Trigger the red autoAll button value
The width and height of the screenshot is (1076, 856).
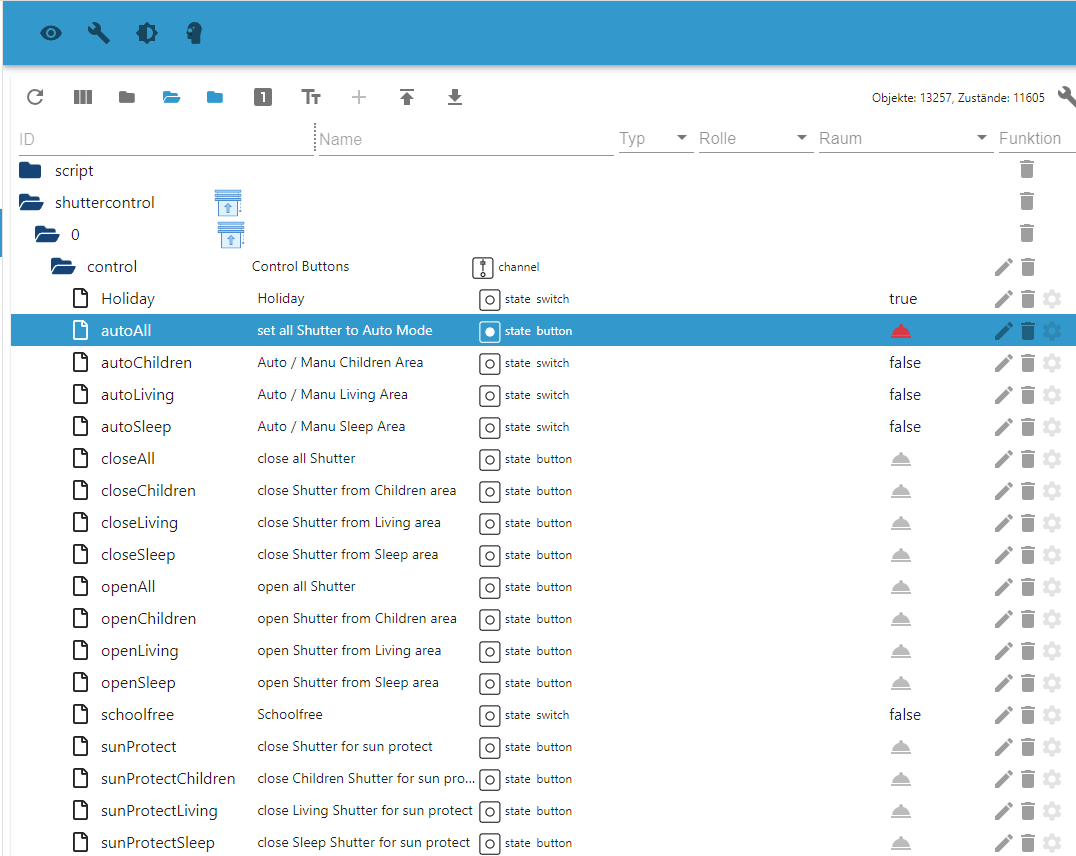tap(901, 332)
